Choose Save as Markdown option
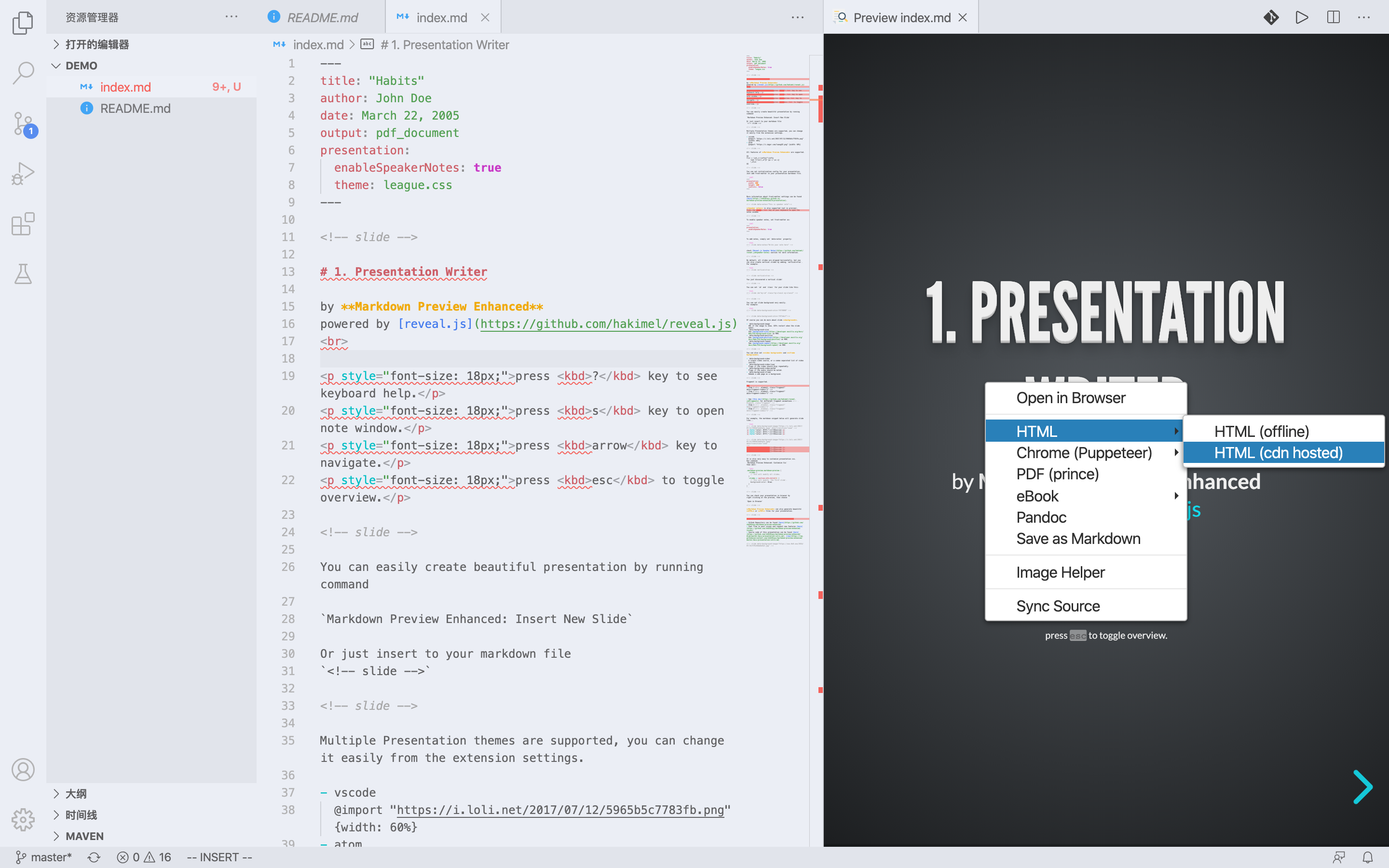This screenshot has width=1389, height=868. click(1085, 539)
